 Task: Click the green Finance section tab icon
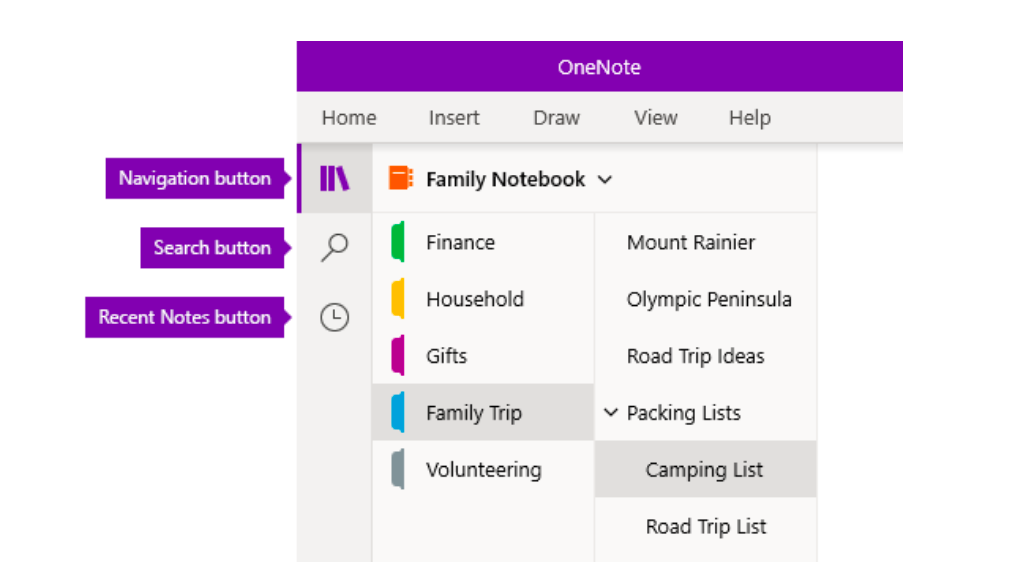tap(398, 242)
